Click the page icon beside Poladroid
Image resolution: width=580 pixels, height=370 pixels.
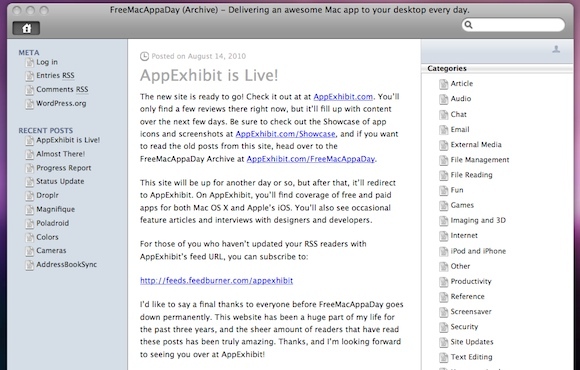[29, 224]
